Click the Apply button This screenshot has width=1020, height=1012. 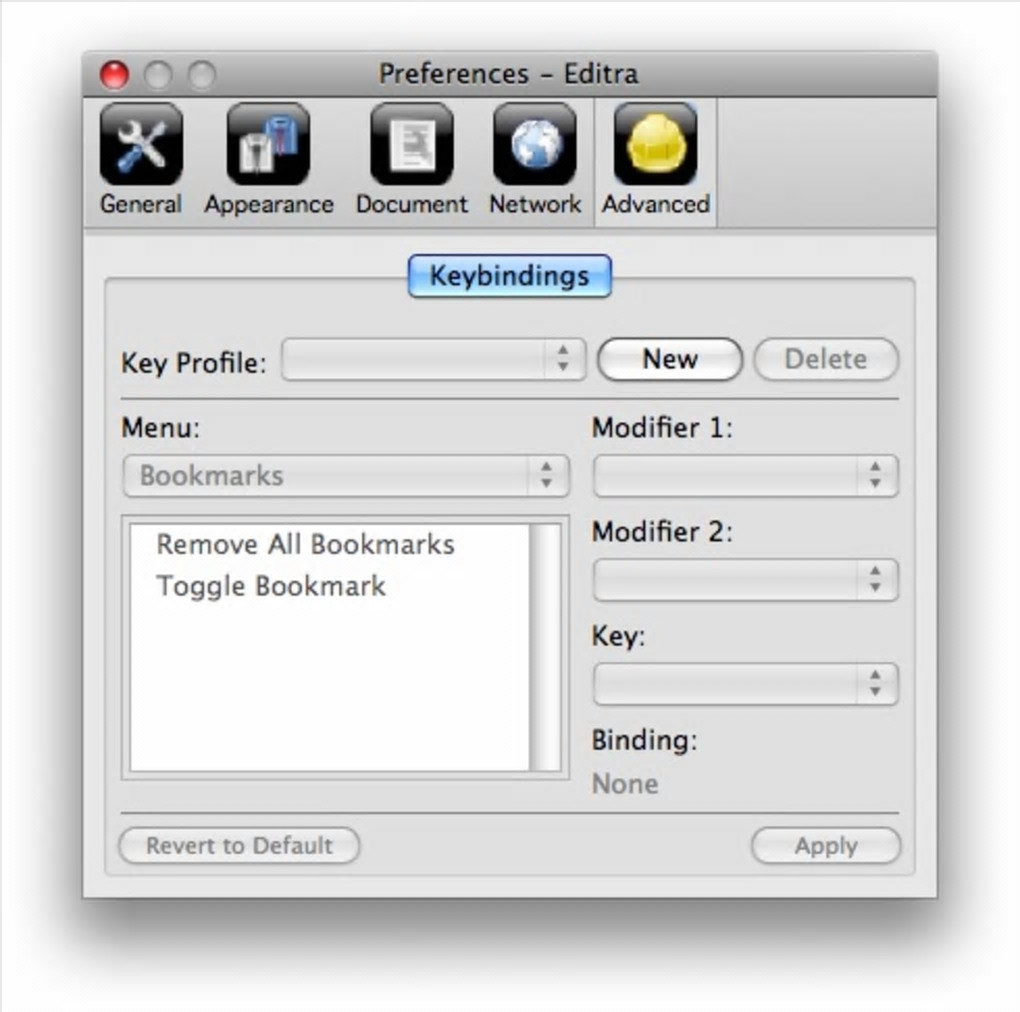(x=826, y=846)
